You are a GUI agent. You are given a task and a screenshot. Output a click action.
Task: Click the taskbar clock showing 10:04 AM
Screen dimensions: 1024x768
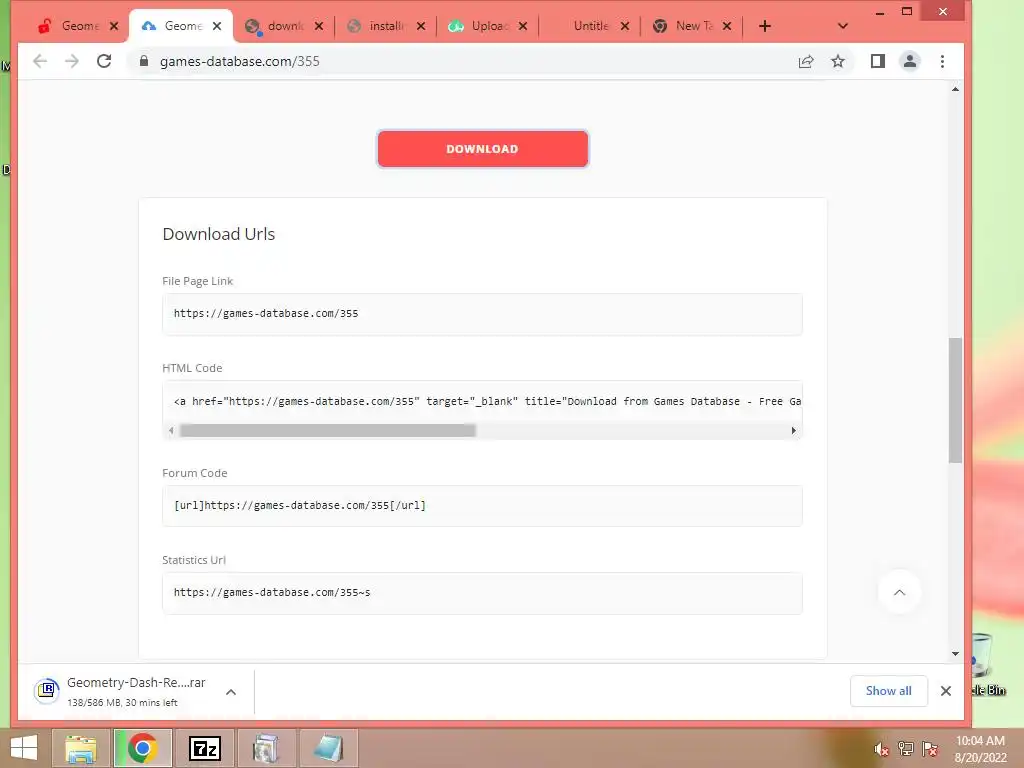pyautogui.click(x=980, y=749)
